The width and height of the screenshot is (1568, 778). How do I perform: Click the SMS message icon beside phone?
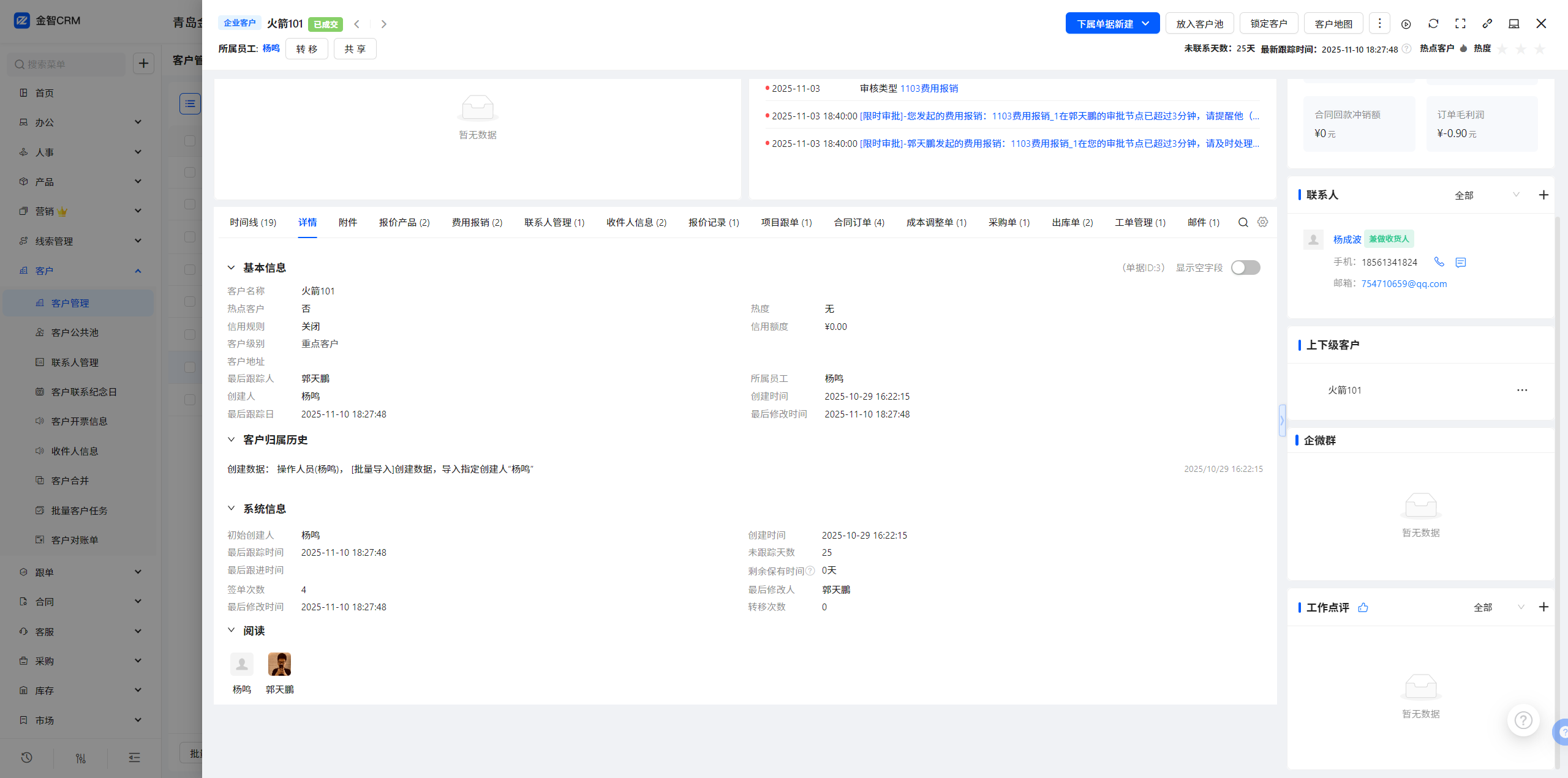pos(1461,263)
